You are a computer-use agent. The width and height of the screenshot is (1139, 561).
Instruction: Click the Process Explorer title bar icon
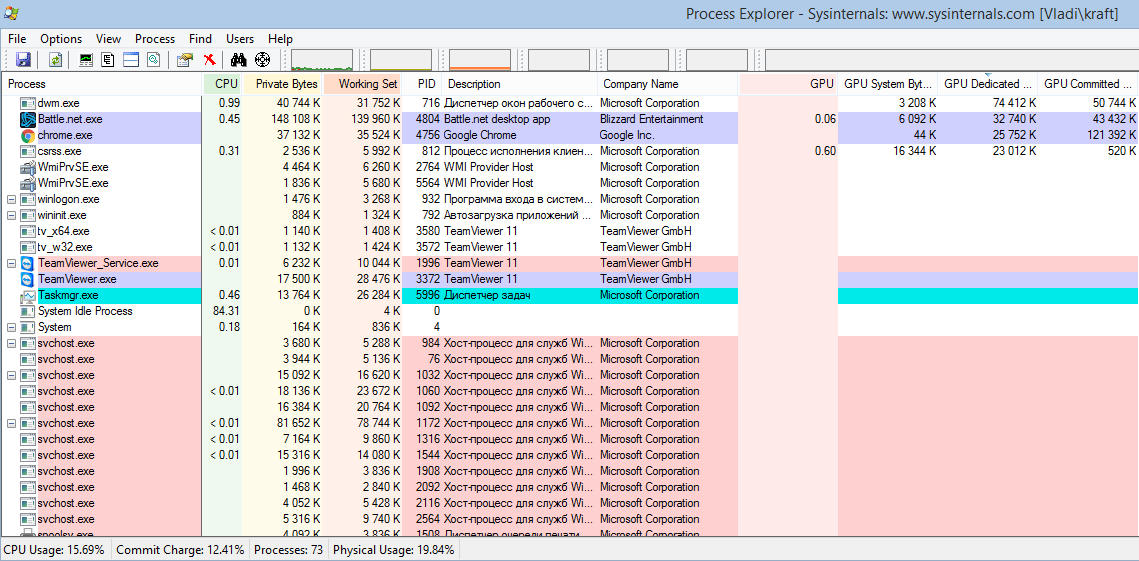tap(11, 12)
